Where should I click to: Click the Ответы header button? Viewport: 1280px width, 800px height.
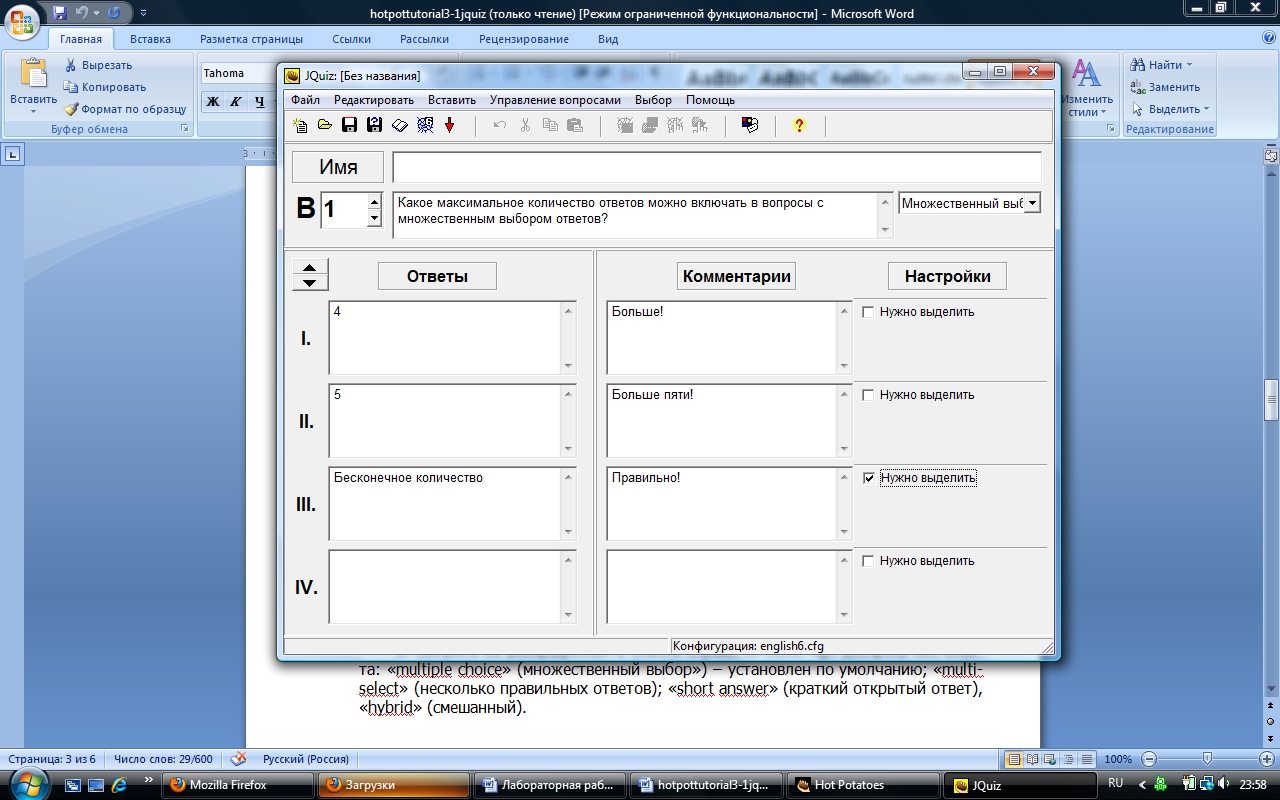click(437, 277)
